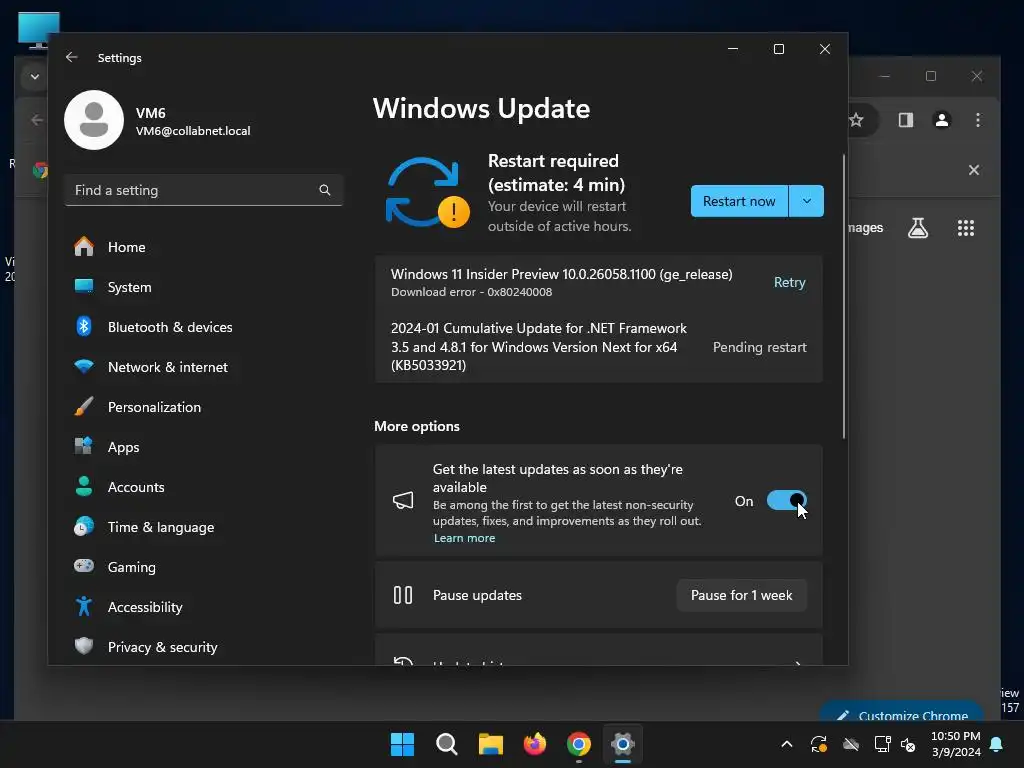The width and height of the screenshot is (1024, 768).
Task: Click the Accessibility figure icon
Action: 84,607
